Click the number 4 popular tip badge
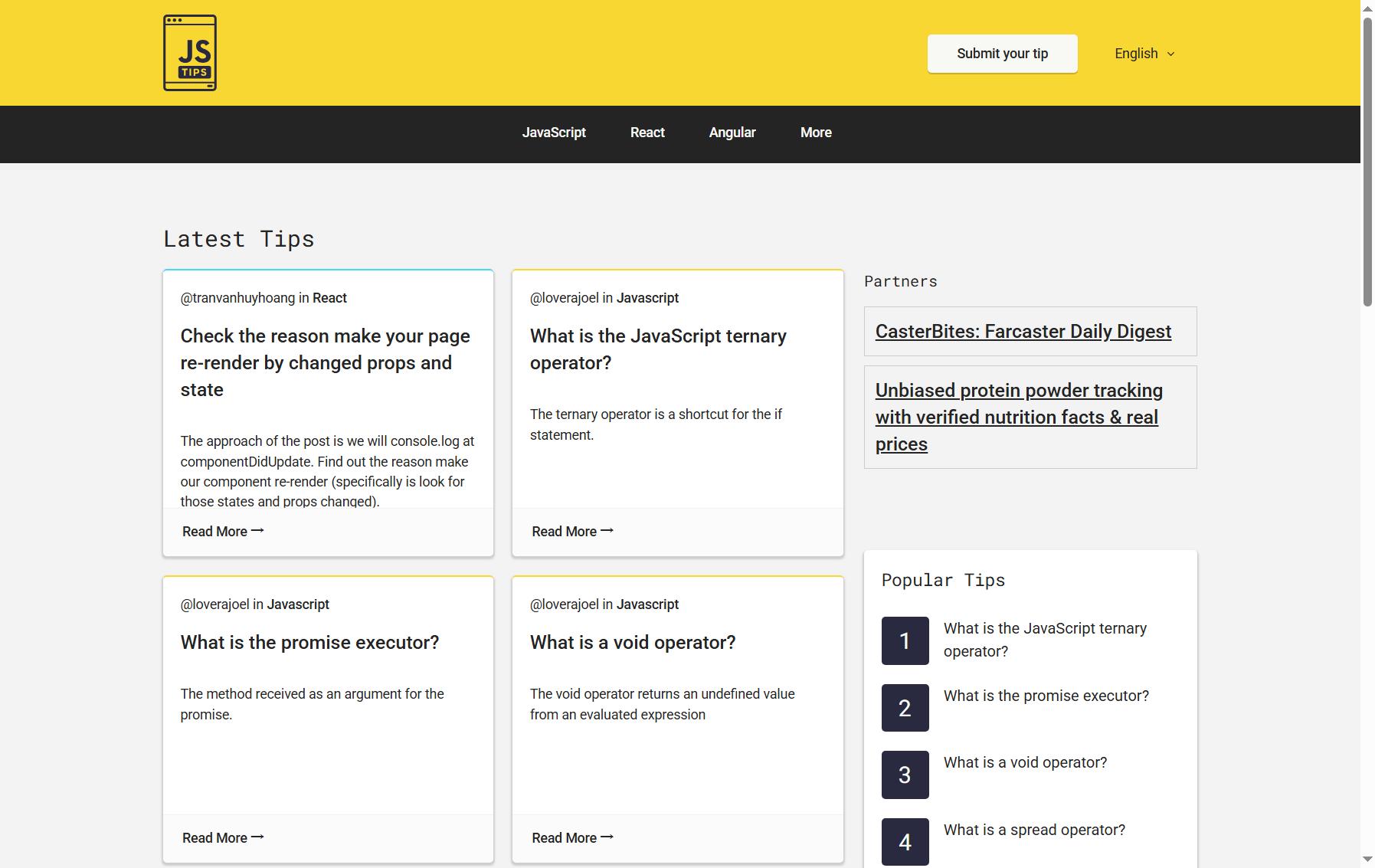1375x868 pixels. (x=905, y=842)
